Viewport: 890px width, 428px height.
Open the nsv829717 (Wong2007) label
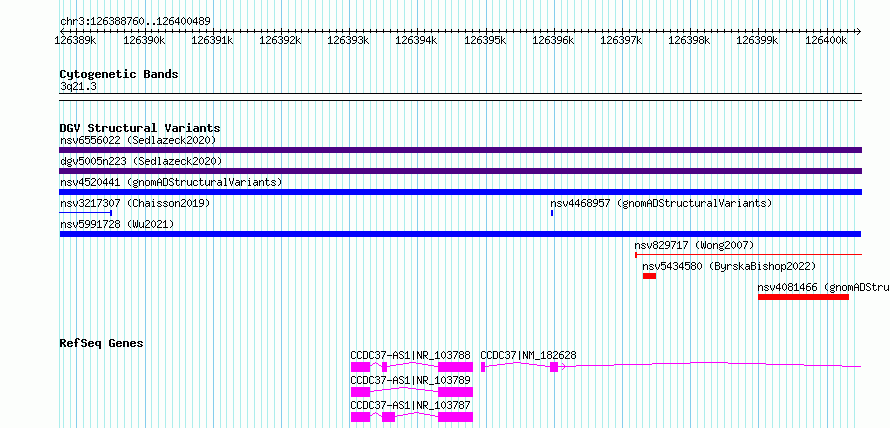coord(694,245)
